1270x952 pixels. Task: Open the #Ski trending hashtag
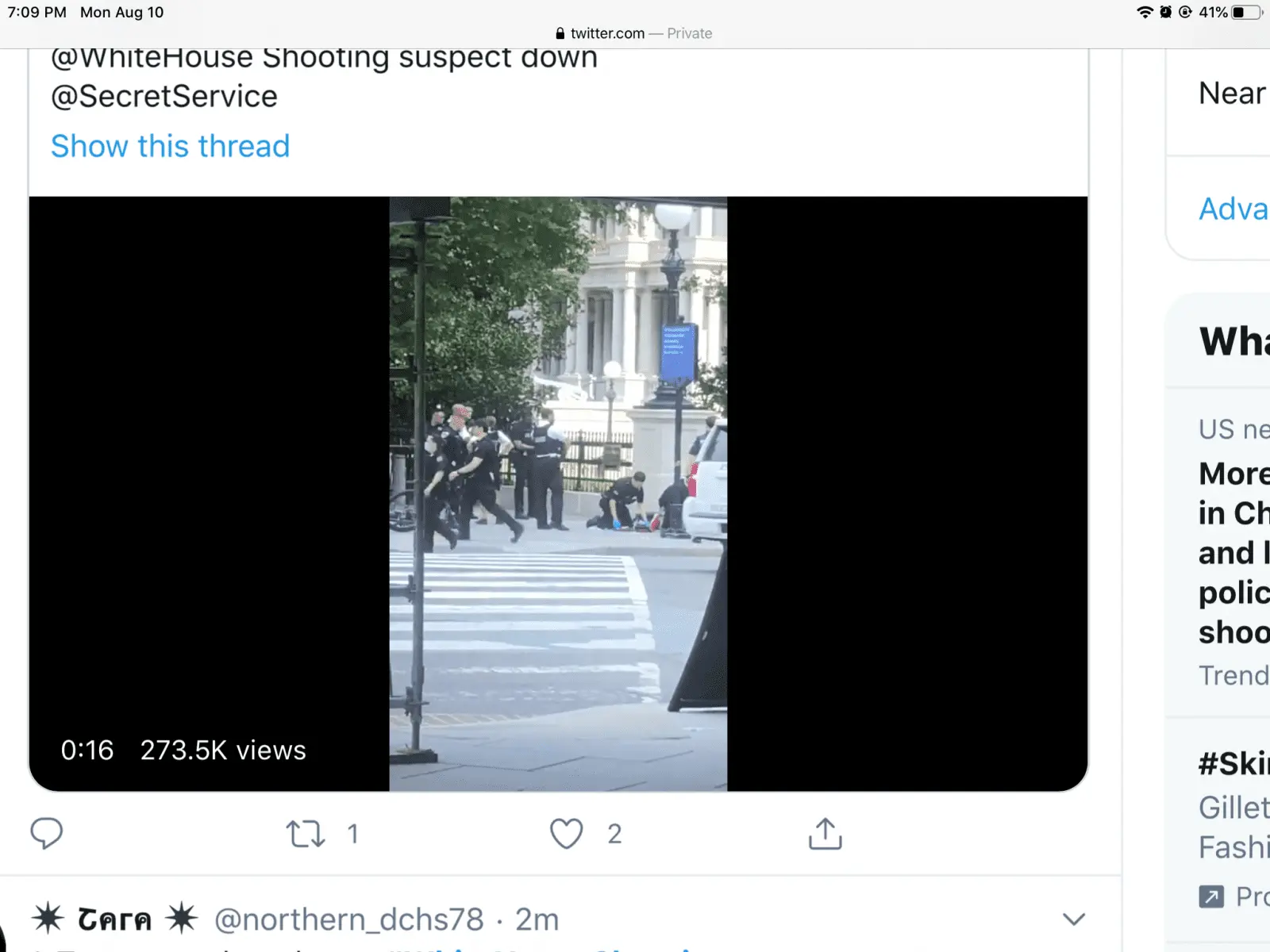coord(1233,764)
